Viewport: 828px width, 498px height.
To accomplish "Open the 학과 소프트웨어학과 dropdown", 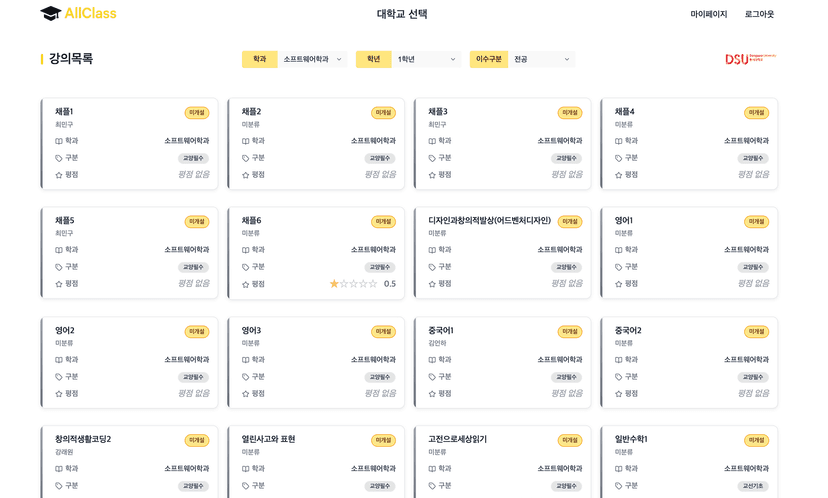I will pos(312,59).
